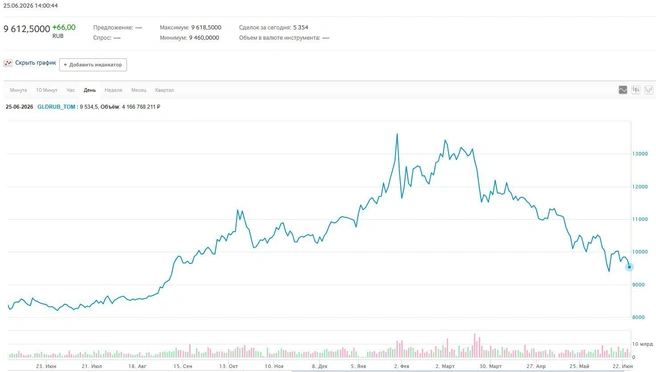Click the 5. Янв date axis label

click(358, 366)
